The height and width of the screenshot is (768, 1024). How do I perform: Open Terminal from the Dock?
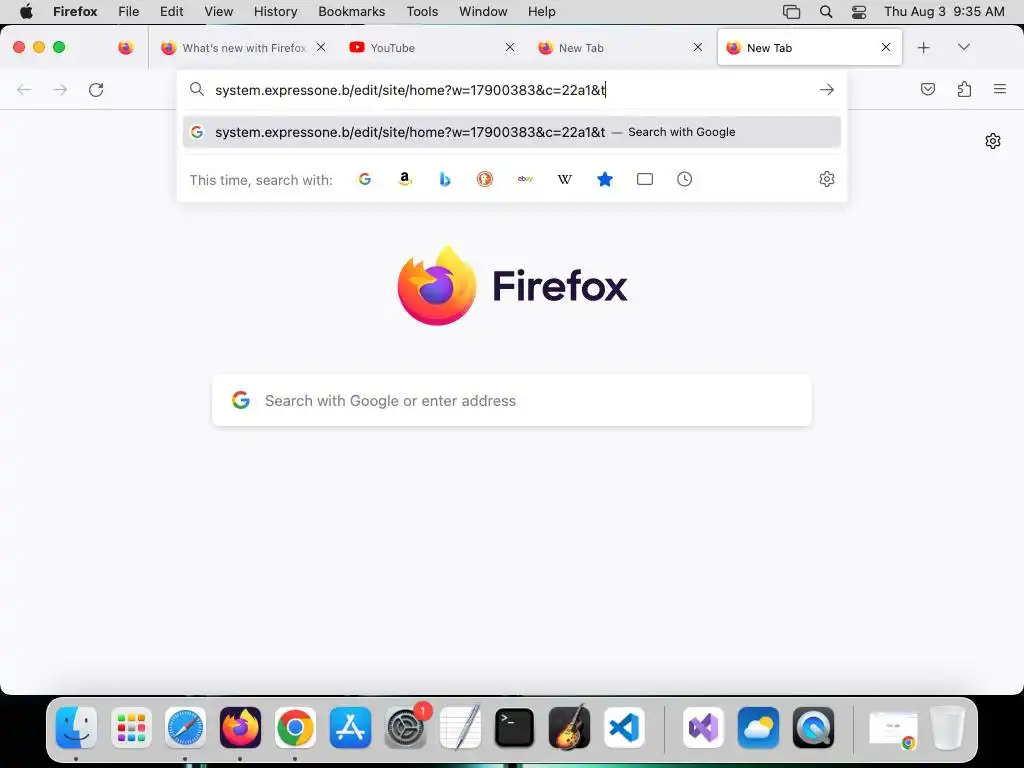[x=515, y=728]
